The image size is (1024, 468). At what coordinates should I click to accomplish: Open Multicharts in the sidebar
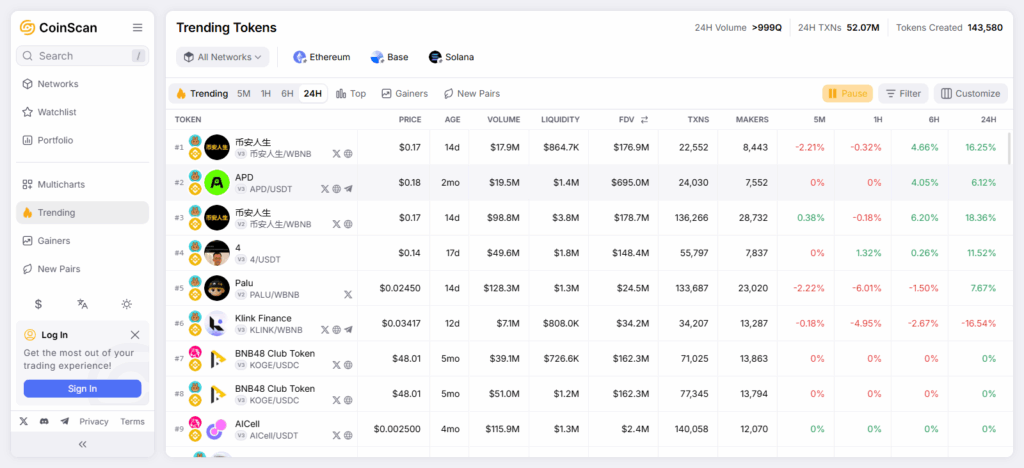click(x=82, y=185)
